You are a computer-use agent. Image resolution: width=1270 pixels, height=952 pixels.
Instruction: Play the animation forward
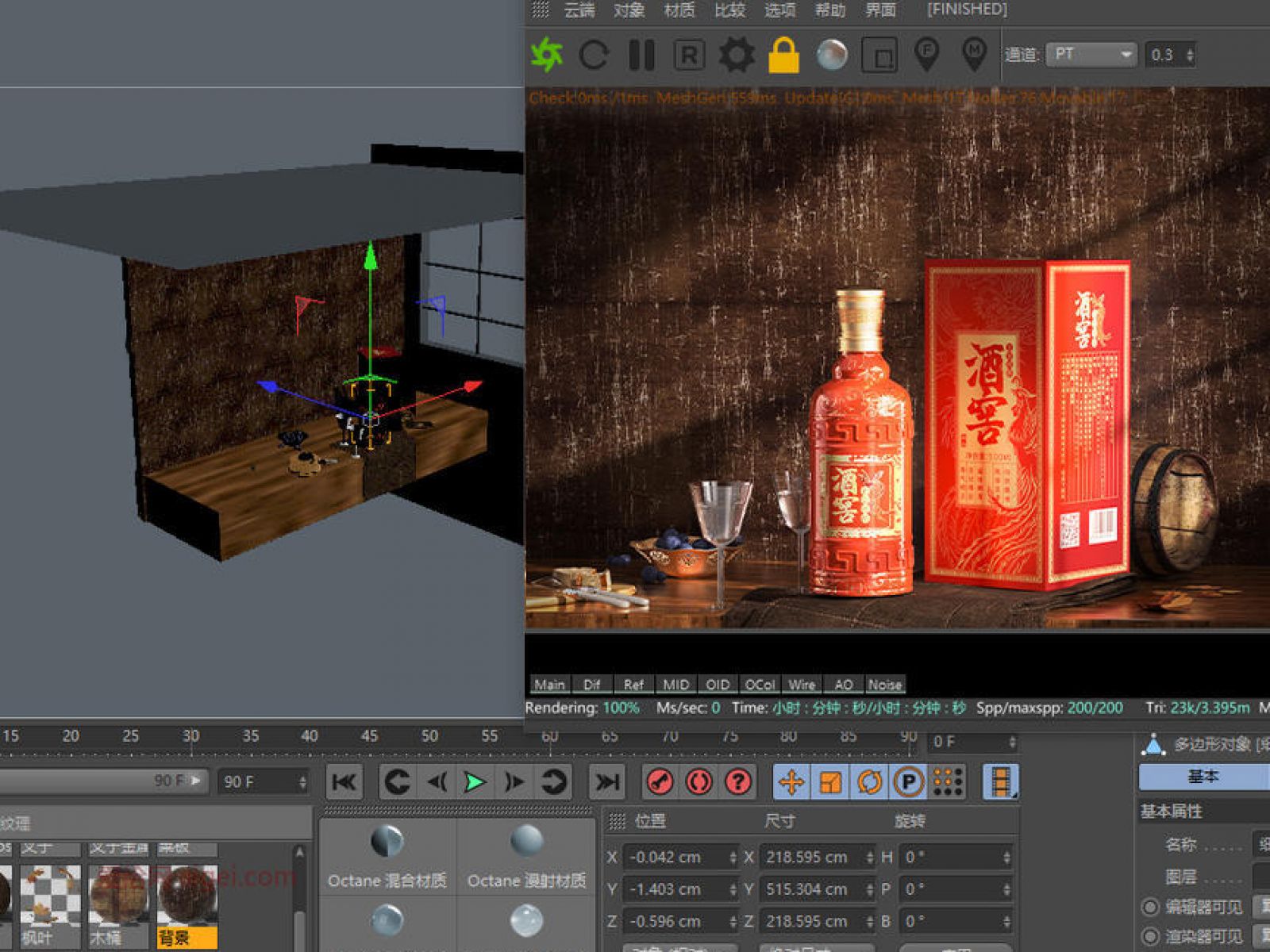click(475, 782)
